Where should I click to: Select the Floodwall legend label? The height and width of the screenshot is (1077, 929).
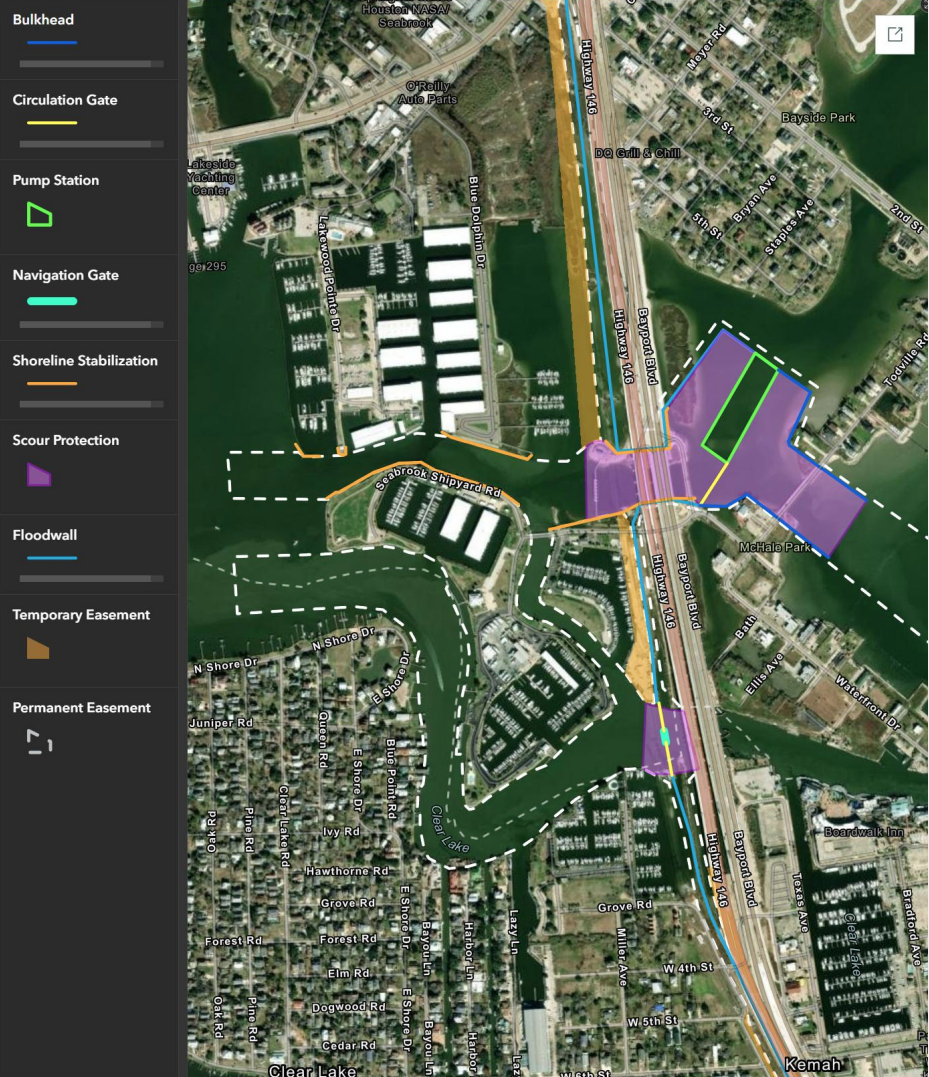point(45,535)
